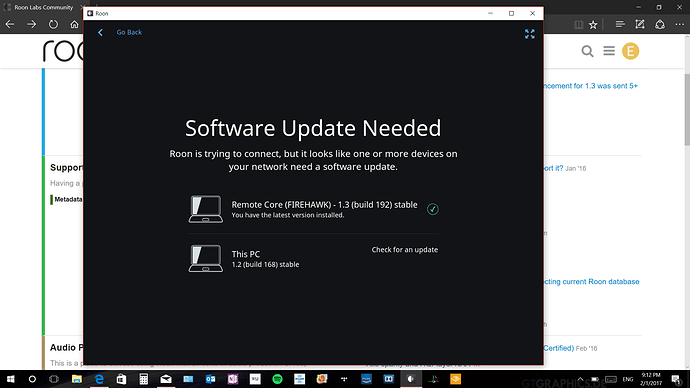Click the yellow E user avatar

pyautogui.click(x=630, y=51)
